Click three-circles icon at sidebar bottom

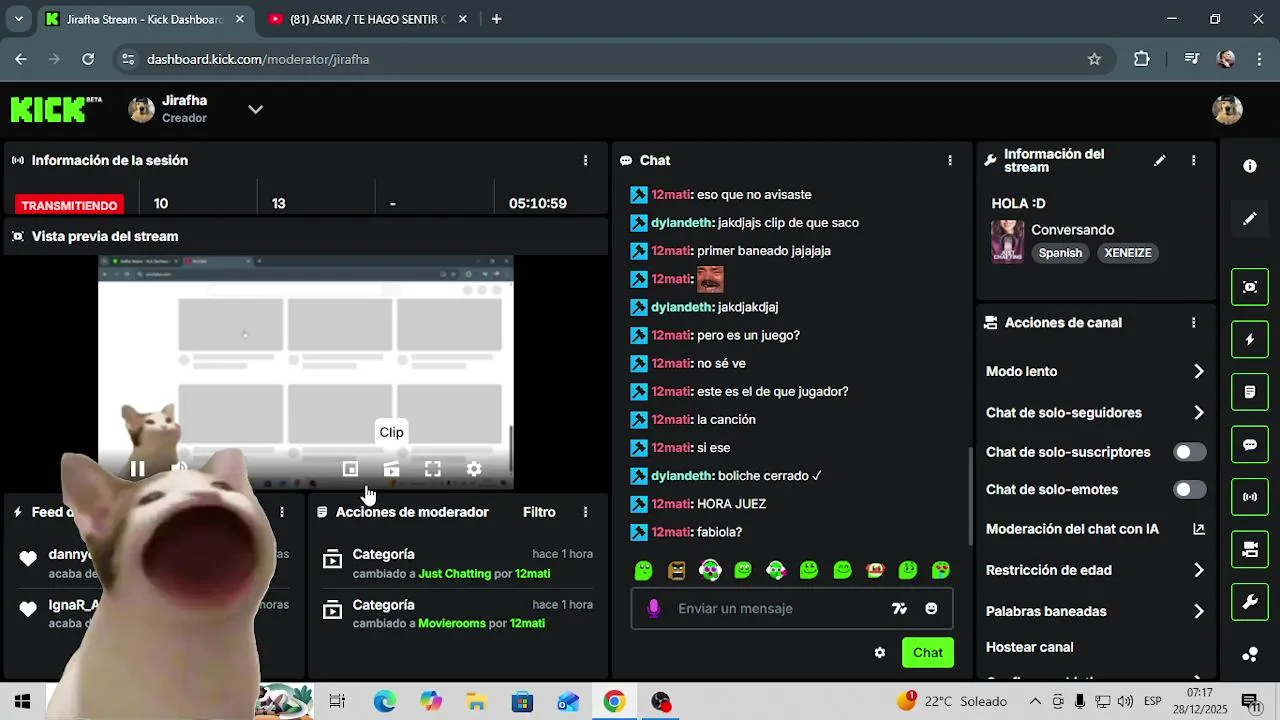pos(1250,654)
